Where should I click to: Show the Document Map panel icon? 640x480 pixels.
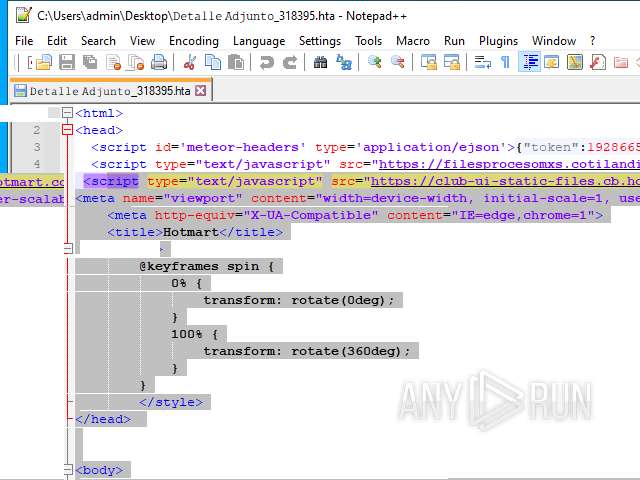click(x=575, y=62)
